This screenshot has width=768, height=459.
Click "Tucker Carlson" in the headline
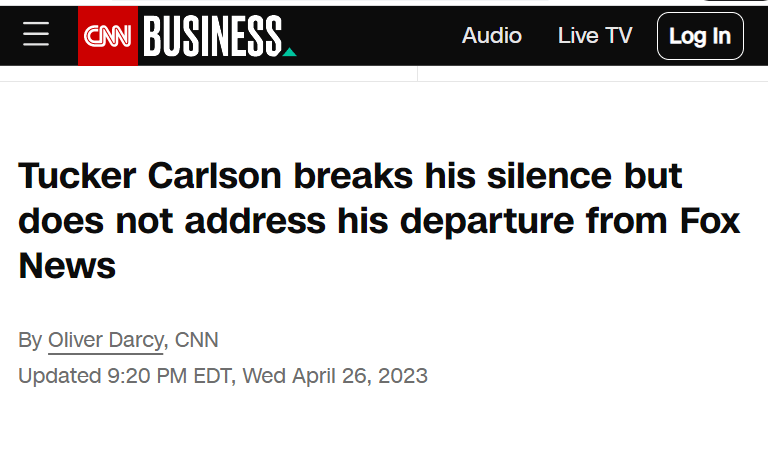(x=150, y=176)
